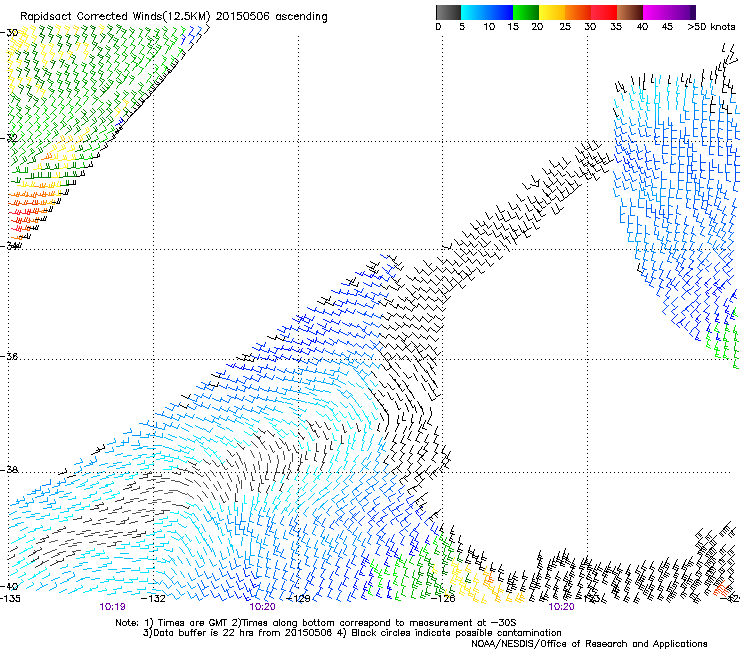Viewport: 740px width, 650px height.
Task: Click the legend scale label '45'
Action: pos(667,26)
